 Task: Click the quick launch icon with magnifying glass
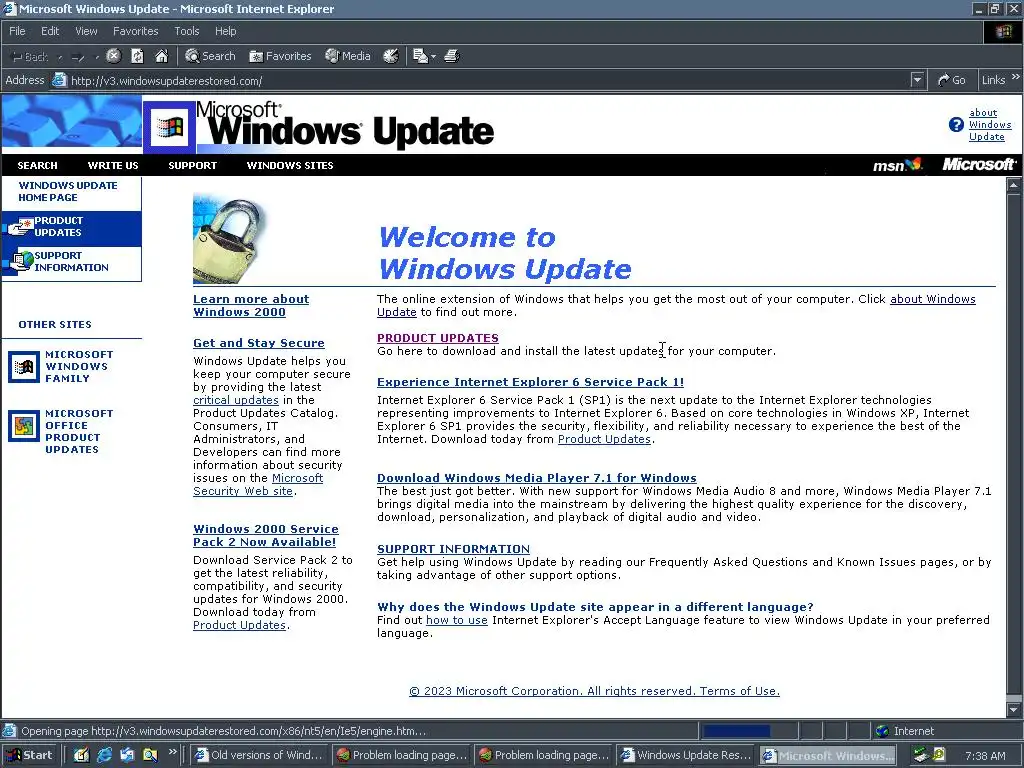point(150,755)
